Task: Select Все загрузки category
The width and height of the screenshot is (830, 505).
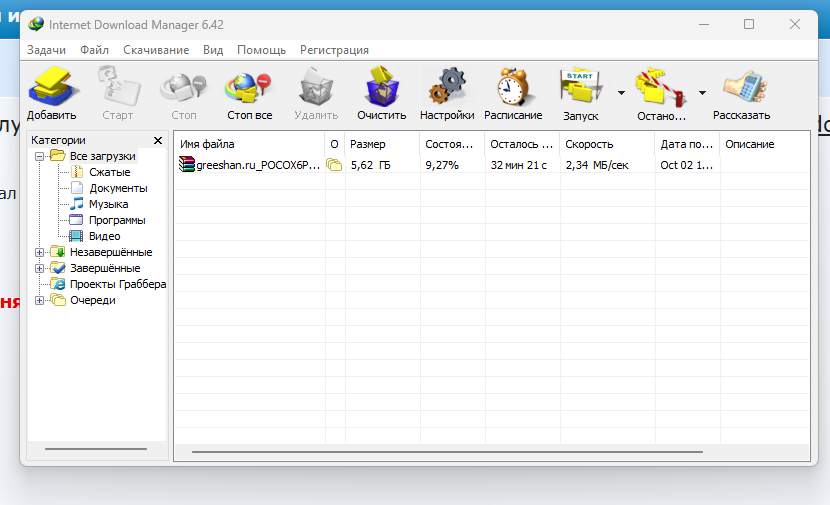Action: (x=103, y=156)
